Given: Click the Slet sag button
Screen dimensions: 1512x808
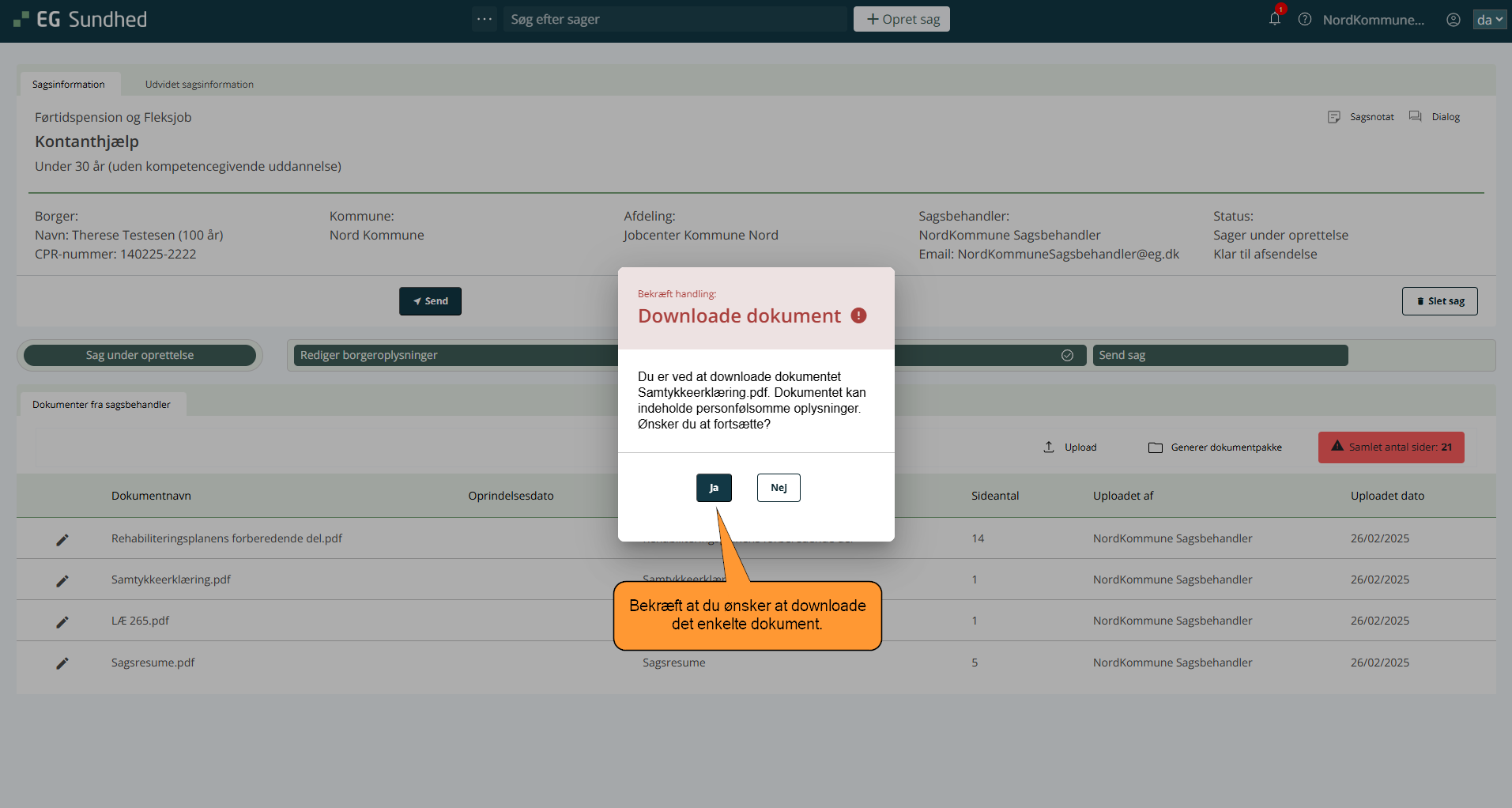Looking at the screenshot, I should point(1439,301).
